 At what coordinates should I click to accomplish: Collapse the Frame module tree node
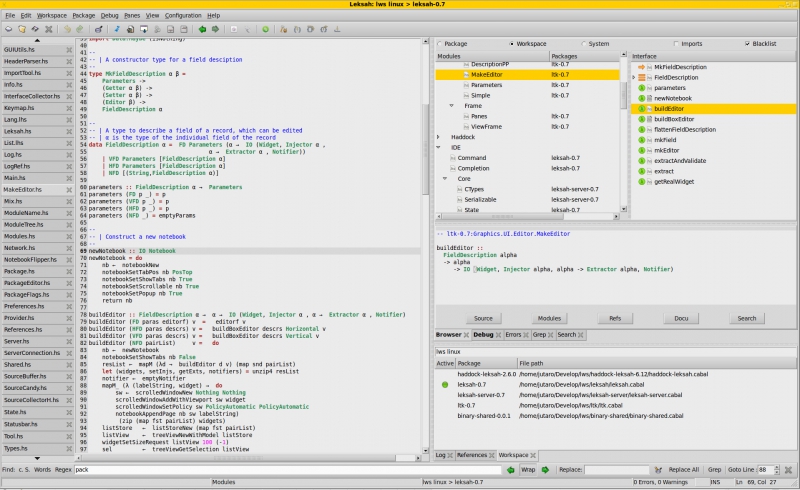[x=452, y=106]
